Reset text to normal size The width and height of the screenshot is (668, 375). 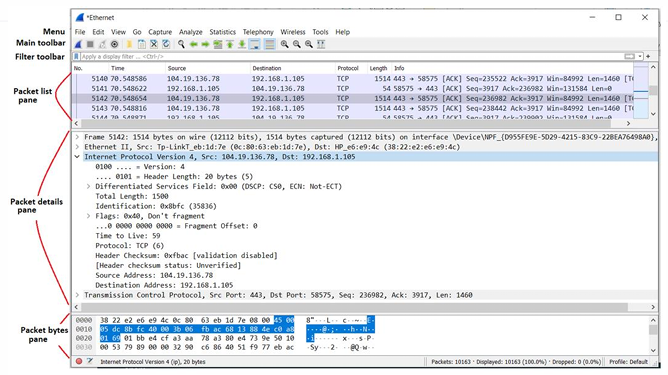[309, 44]
